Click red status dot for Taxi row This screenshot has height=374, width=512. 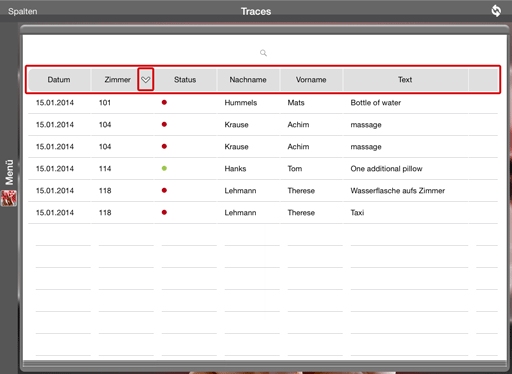(164, 212)
